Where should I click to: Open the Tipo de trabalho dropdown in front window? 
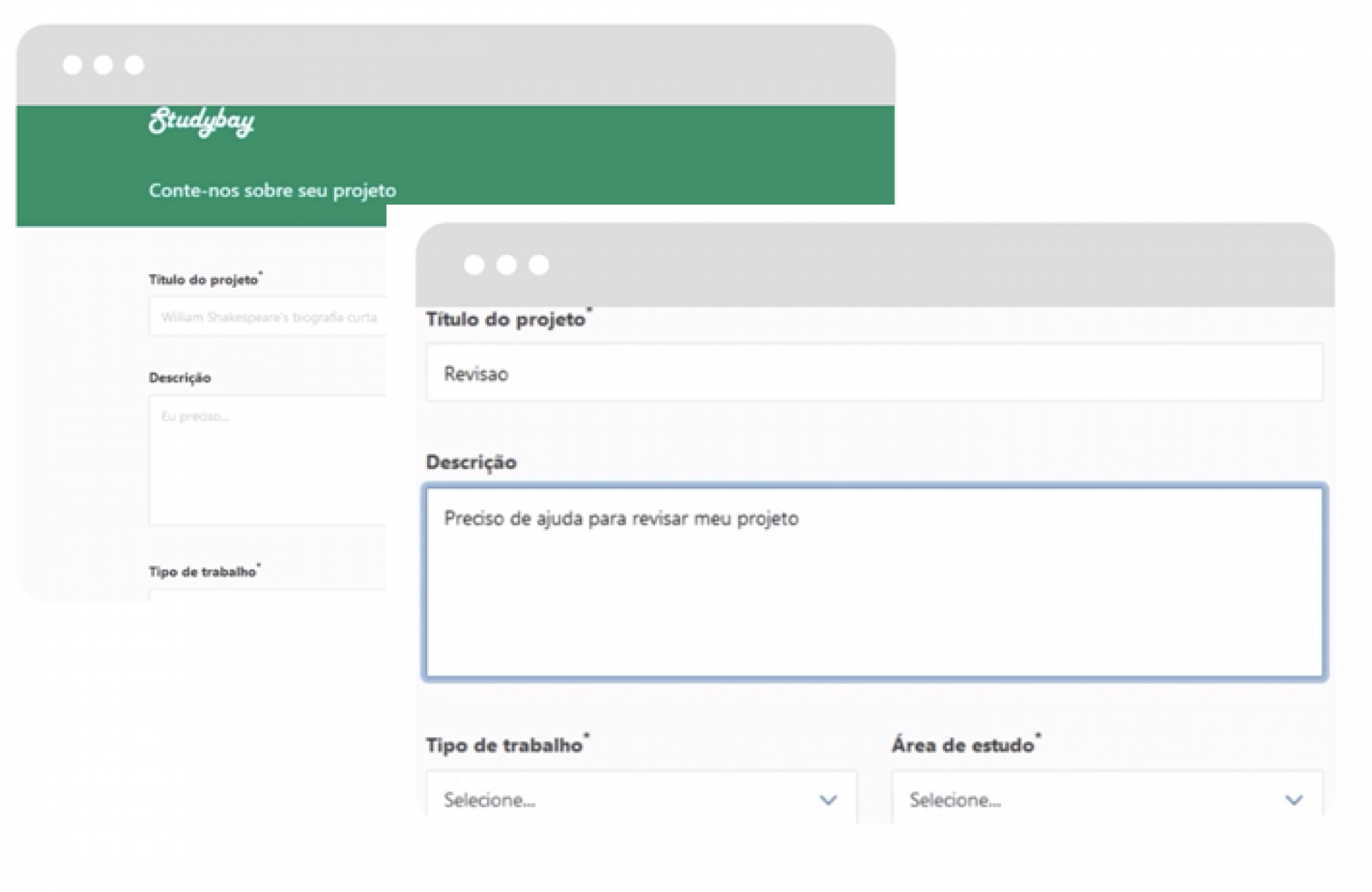coord(641,798)
